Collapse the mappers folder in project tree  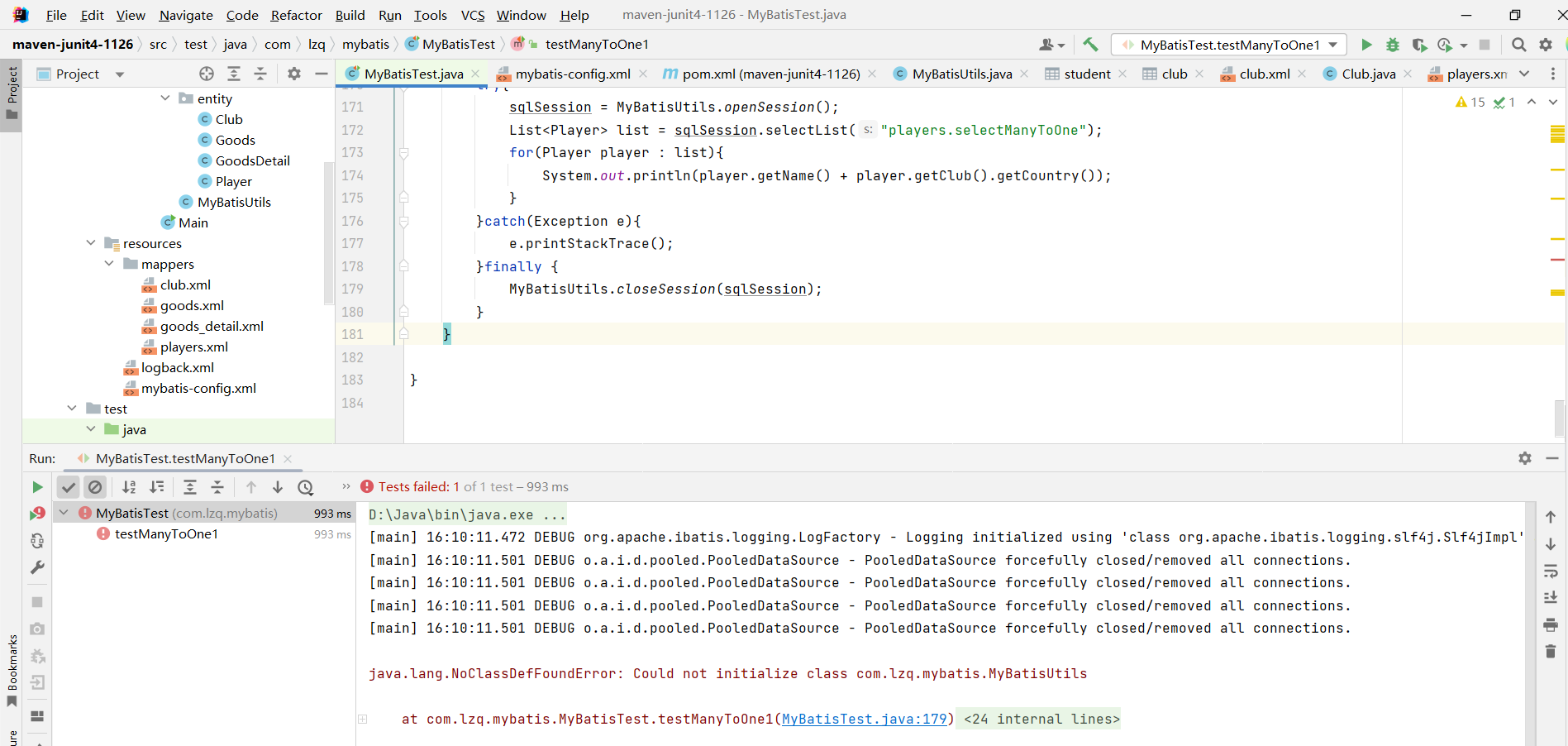coord(109,264)
